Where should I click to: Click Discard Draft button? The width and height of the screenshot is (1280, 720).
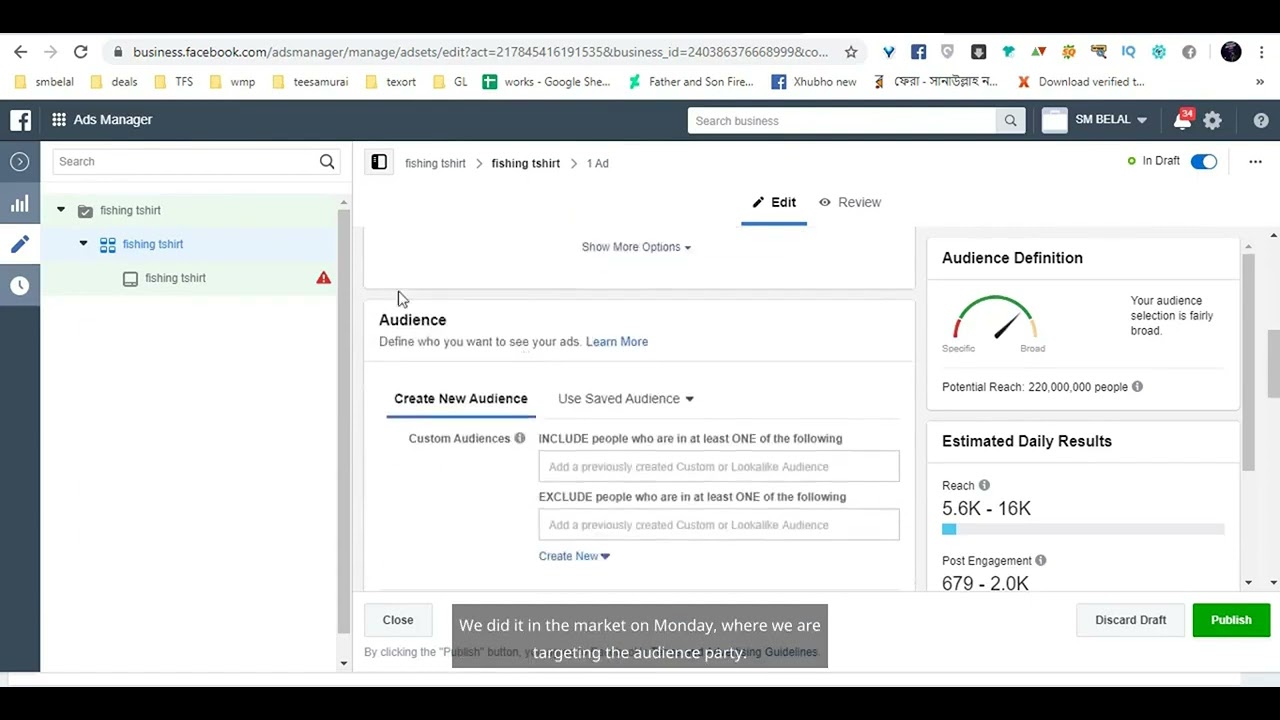(1131, 620)
